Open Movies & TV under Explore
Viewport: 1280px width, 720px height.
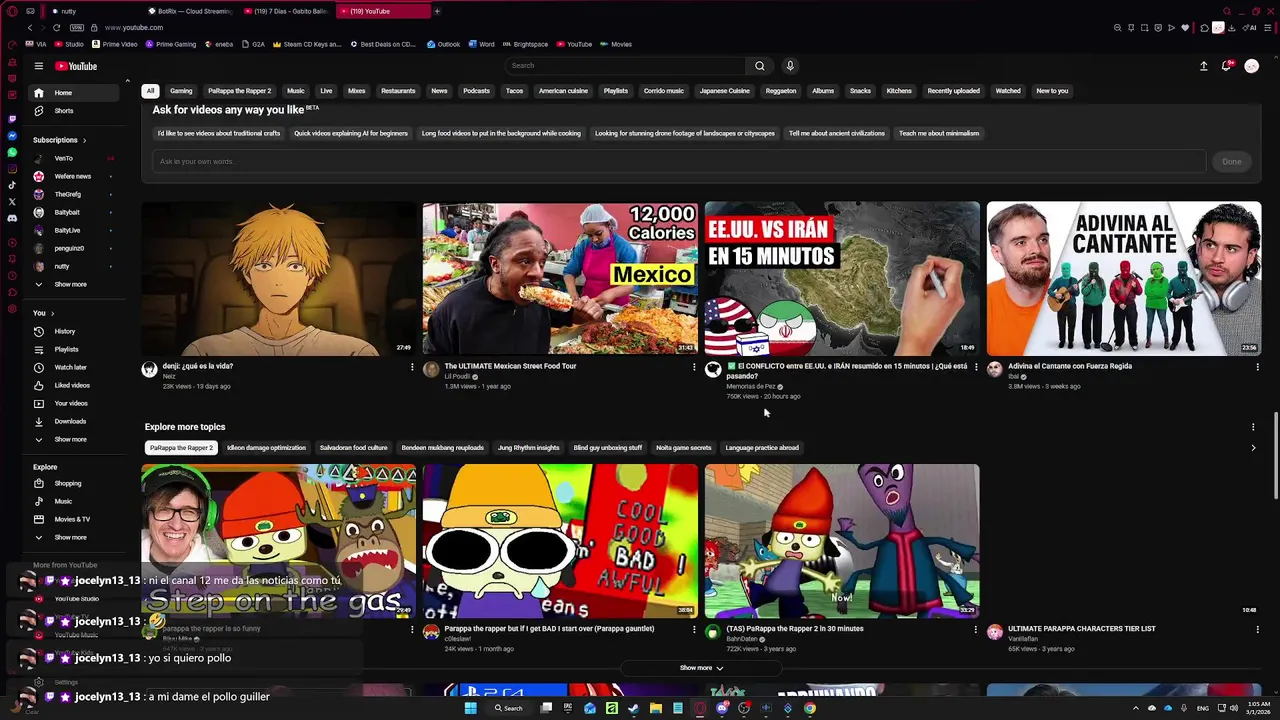(72, 519)
